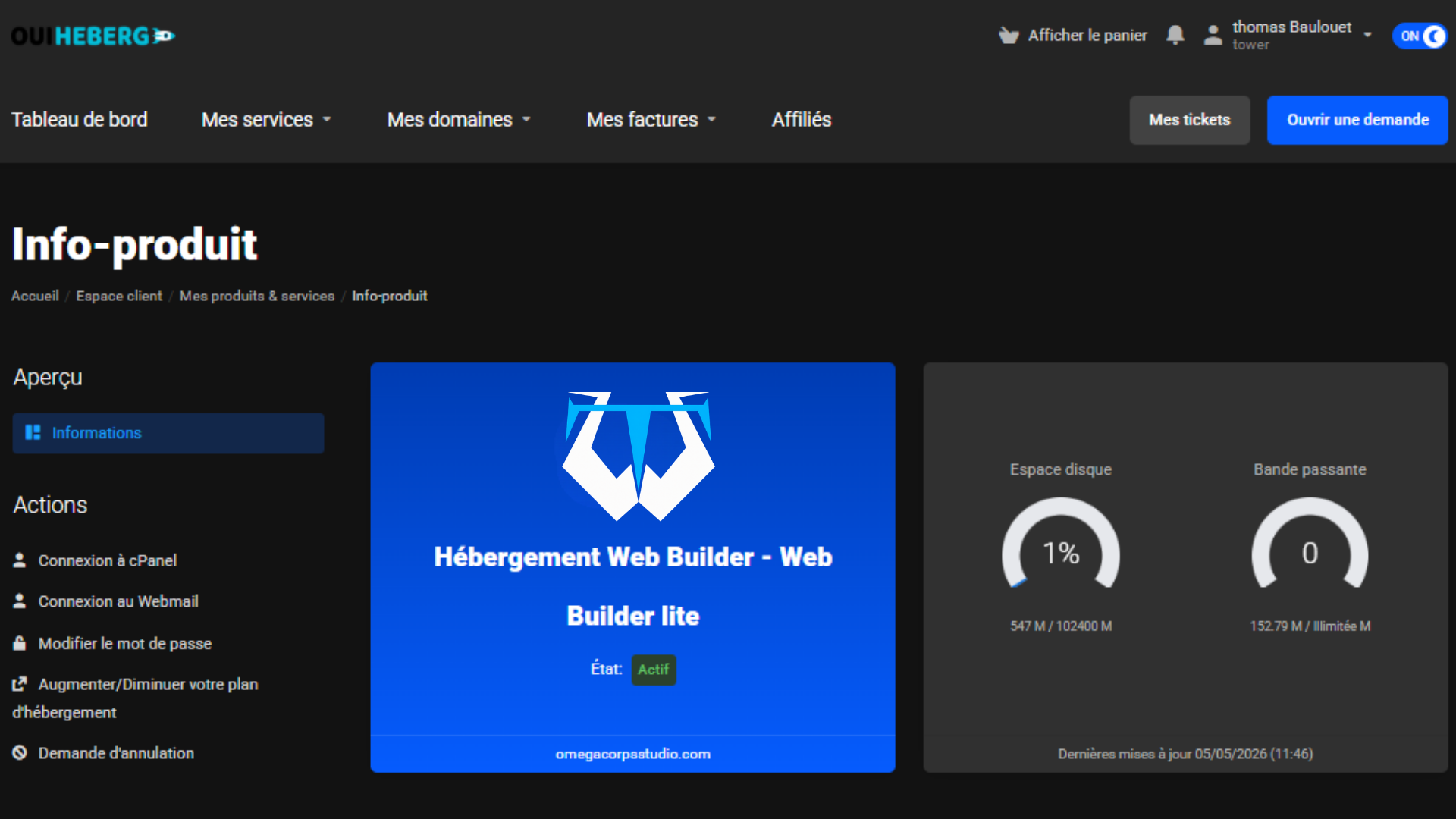
Task: Expand the Mes domaines menu
Action: pyautogui.click(x=459, y=120)
